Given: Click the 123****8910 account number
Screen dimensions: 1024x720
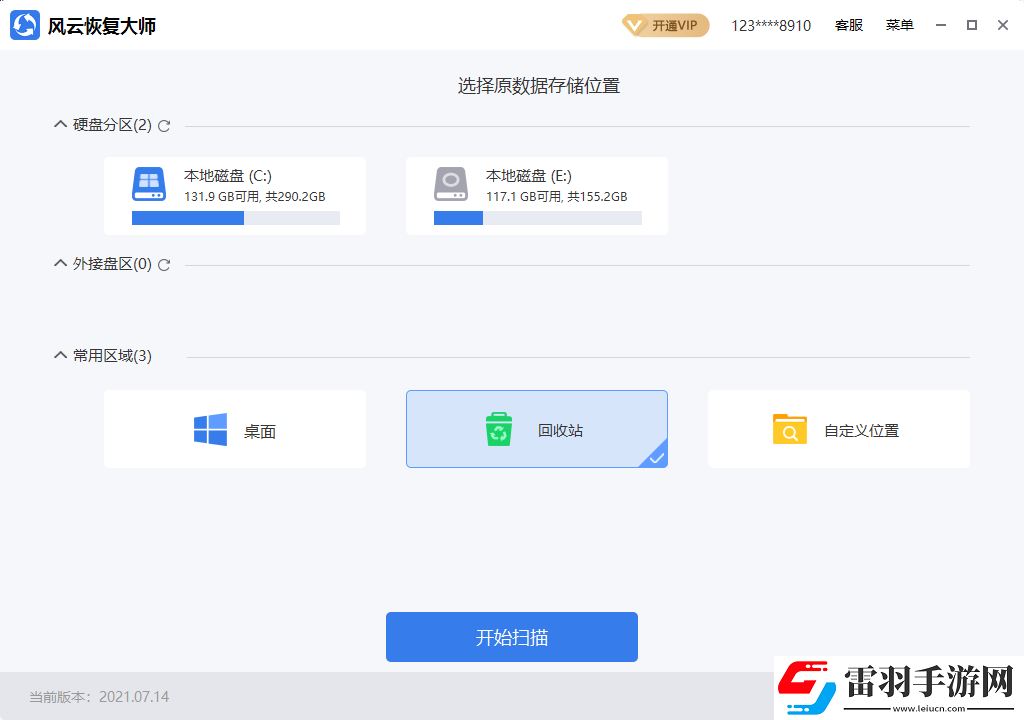Looking at the screenshot, I should click(x=770, y=25).
